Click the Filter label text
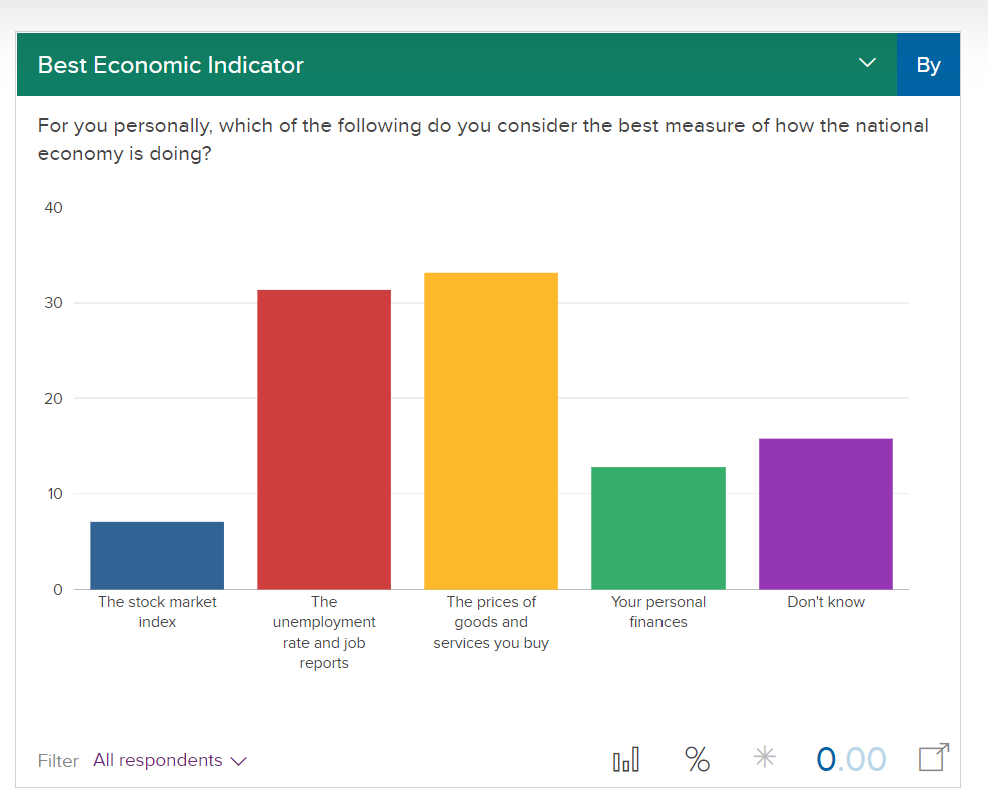 [x=58, y=761]
